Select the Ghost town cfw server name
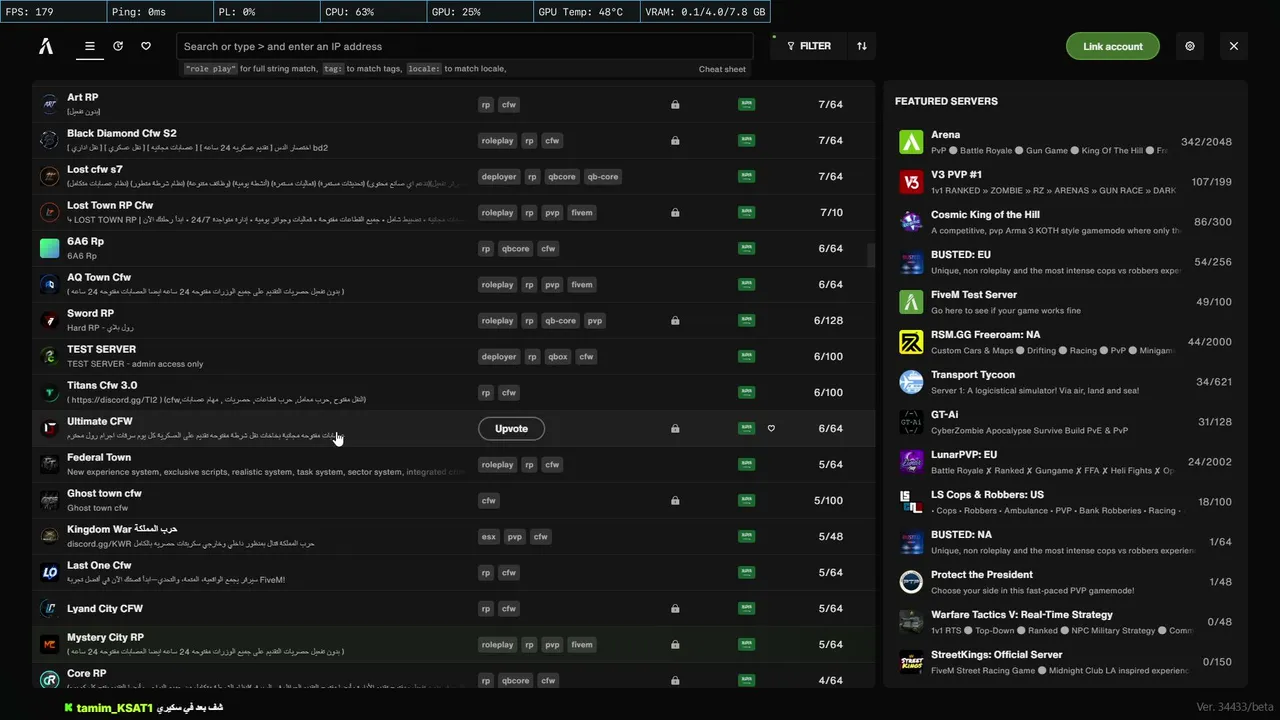This screenshot has width=1280, height=720. click(104, 493)
